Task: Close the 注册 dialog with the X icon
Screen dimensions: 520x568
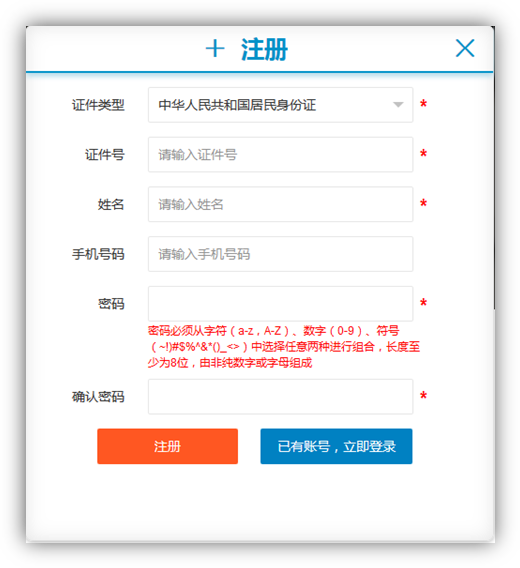Action: (465, 48)
